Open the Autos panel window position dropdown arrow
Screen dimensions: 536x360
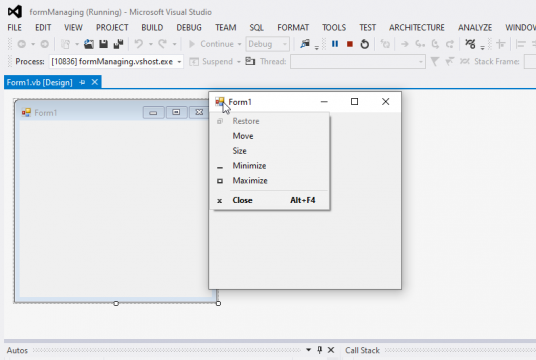tap(308, 350)
